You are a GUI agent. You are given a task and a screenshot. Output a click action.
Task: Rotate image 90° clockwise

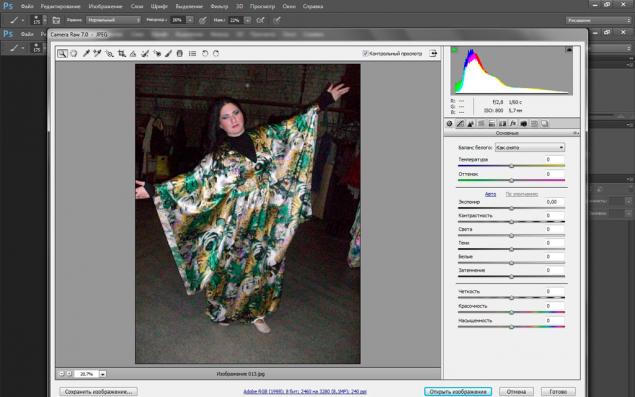pyautogui.click(x=216, y=53)
